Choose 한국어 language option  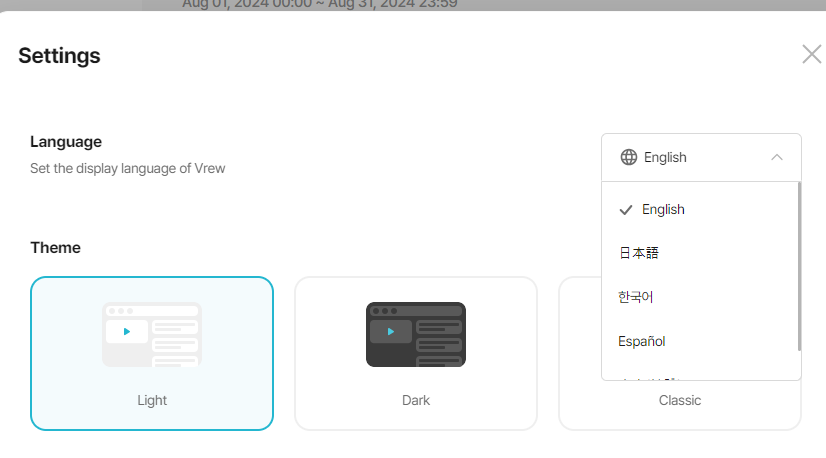coord(700,297)
